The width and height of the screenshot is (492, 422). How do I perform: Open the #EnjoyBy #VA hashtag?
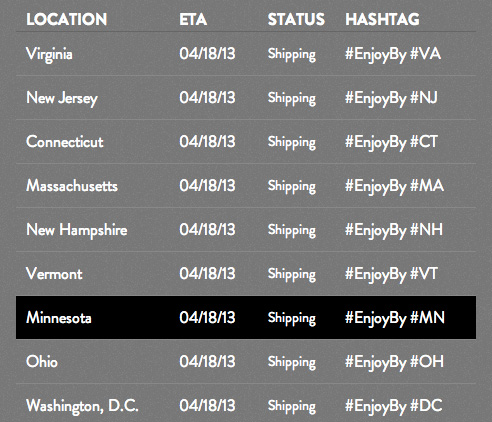(x=393, y=54)
